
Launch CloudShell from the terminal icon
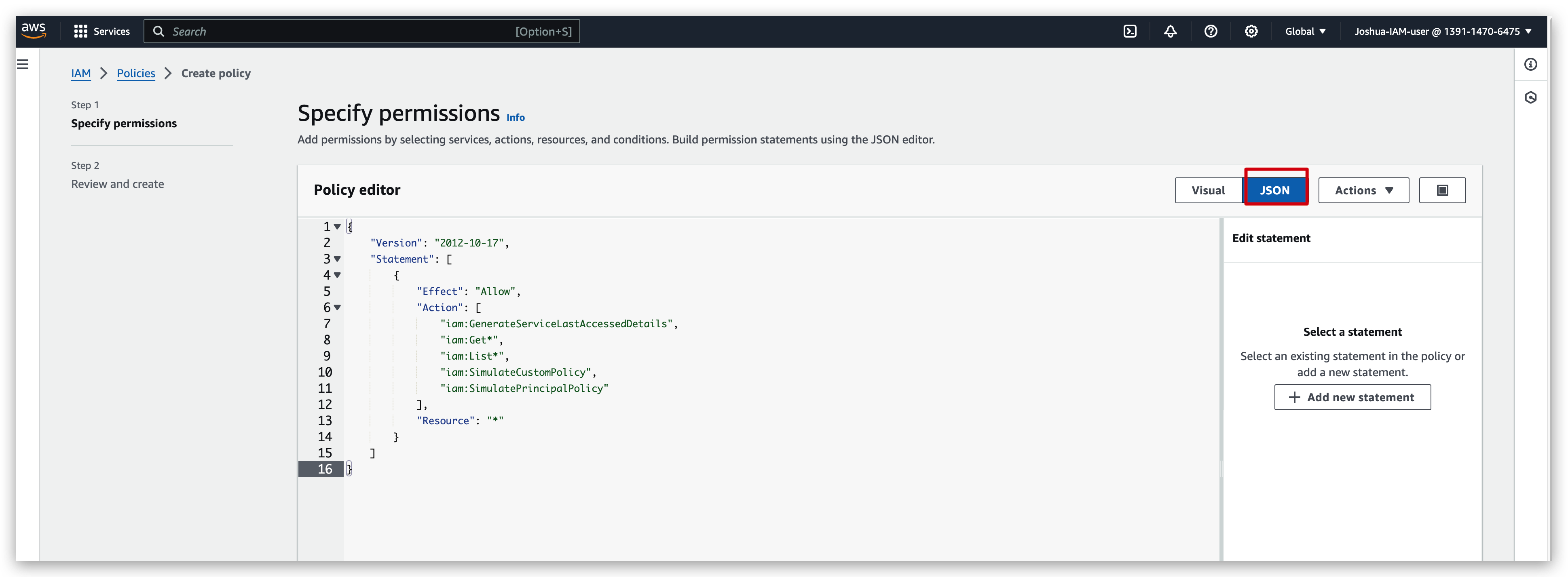(1131, 31)
